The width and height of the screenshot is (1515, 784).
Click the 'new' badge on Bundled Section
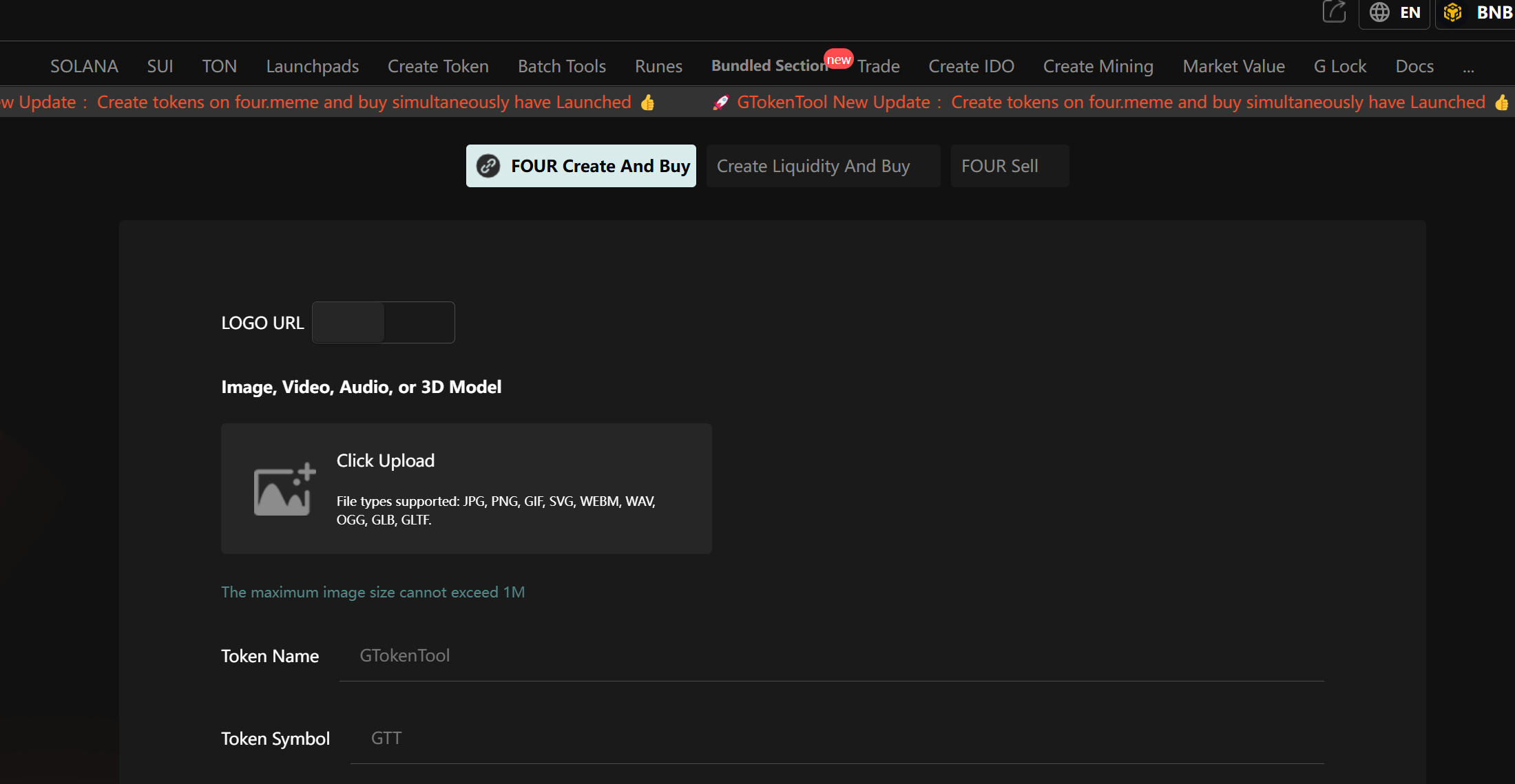point(839,59)
